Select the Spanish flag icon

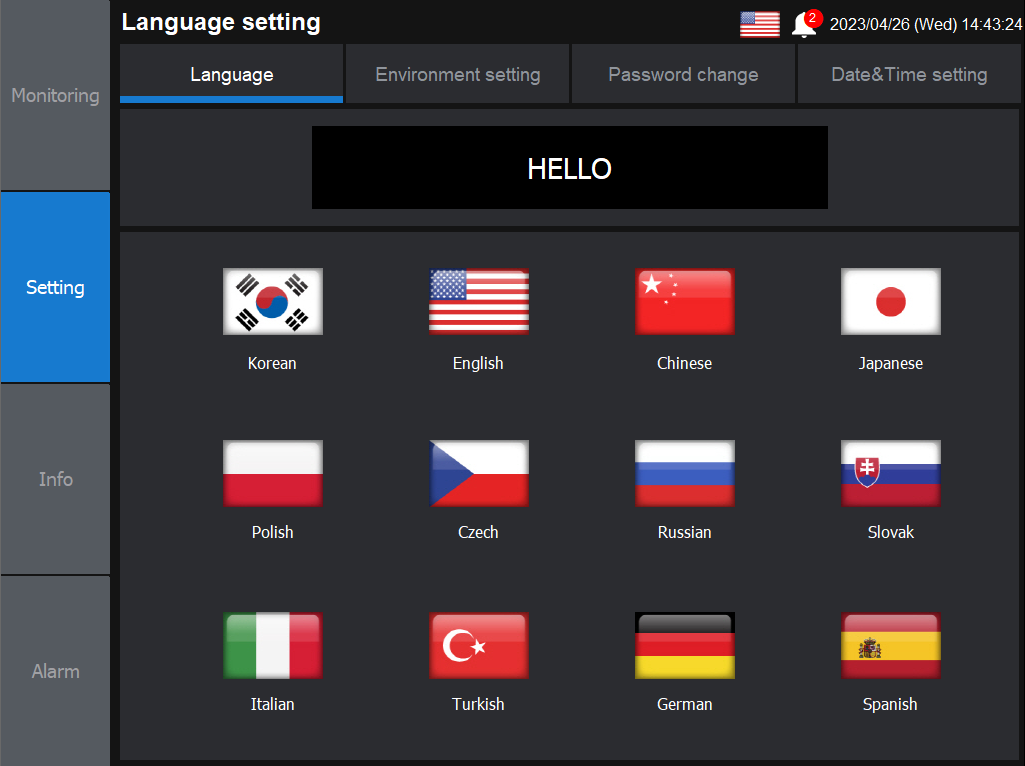point(890,645)
